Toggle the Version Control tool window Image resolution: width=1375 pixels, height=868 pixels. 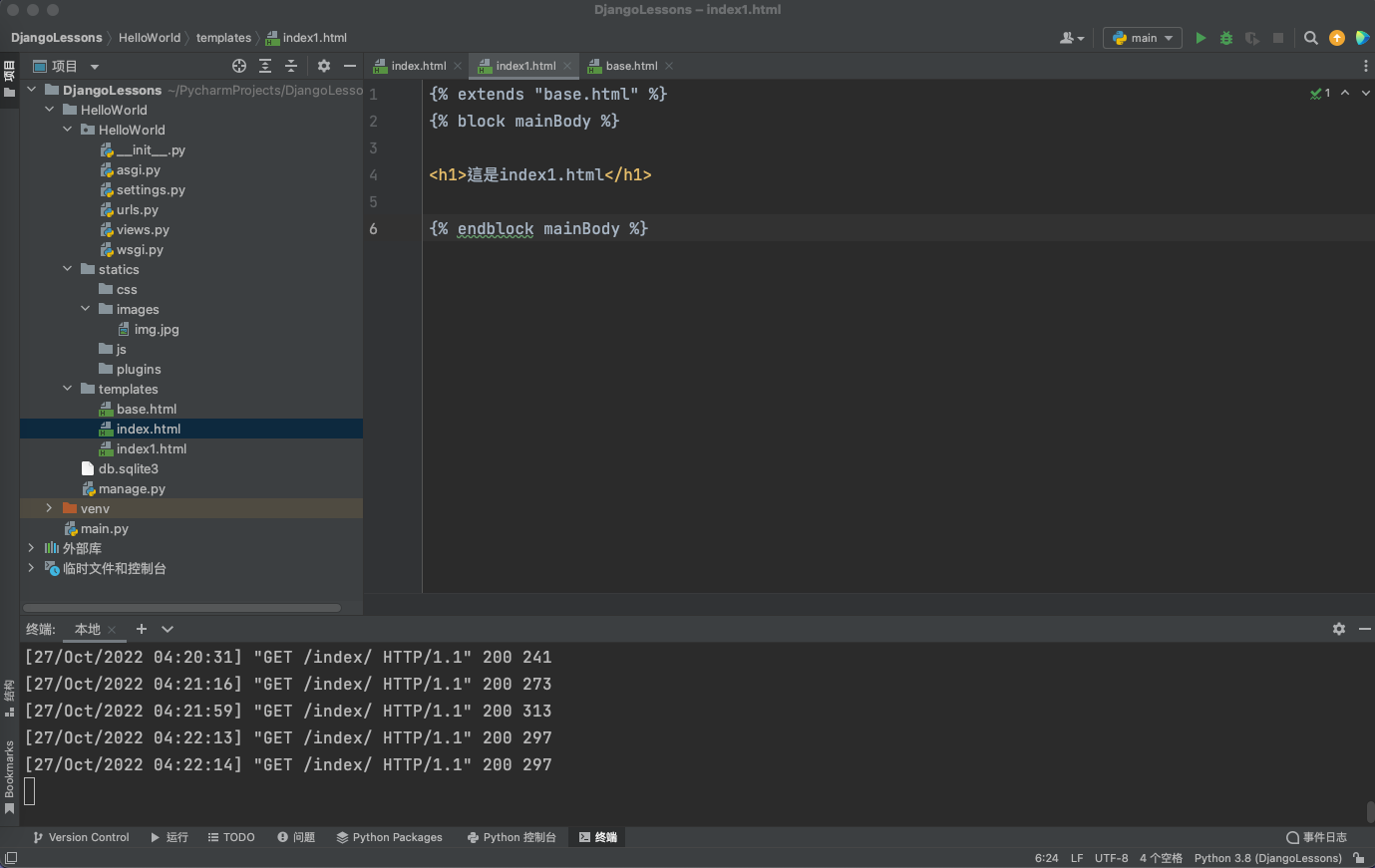coord(81,837)
